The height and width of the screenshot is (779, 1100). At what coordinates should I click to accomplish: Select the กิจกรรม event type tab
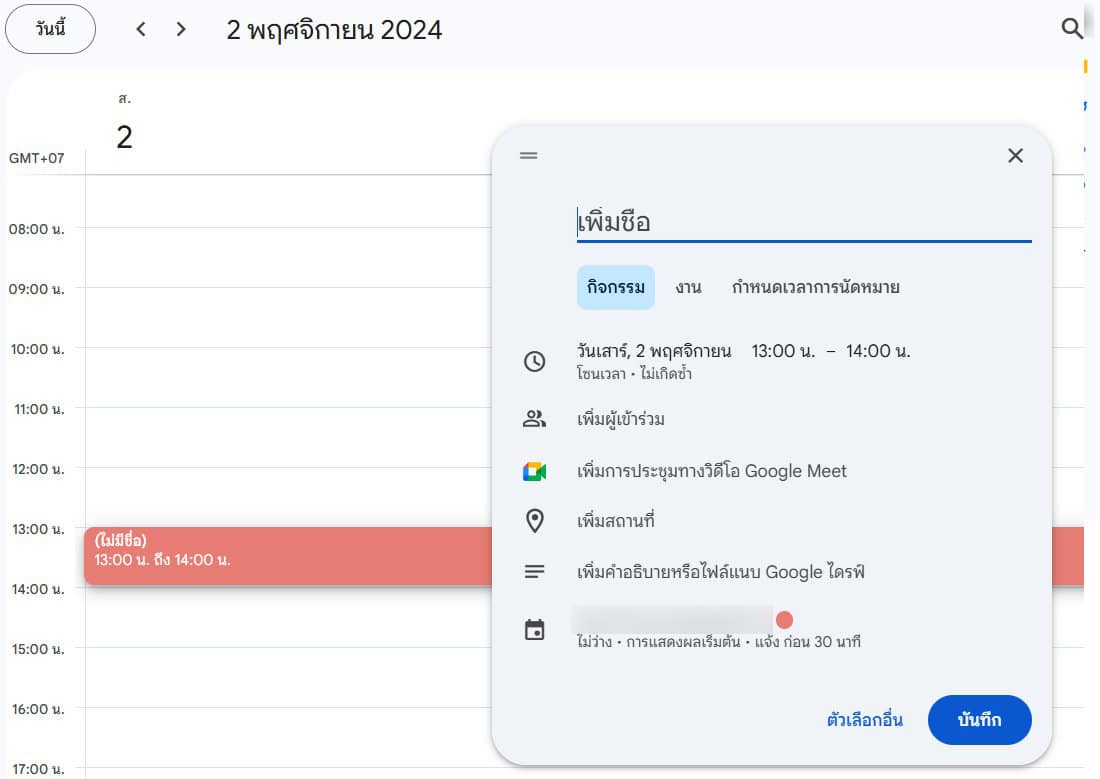(x=615, y=288)
